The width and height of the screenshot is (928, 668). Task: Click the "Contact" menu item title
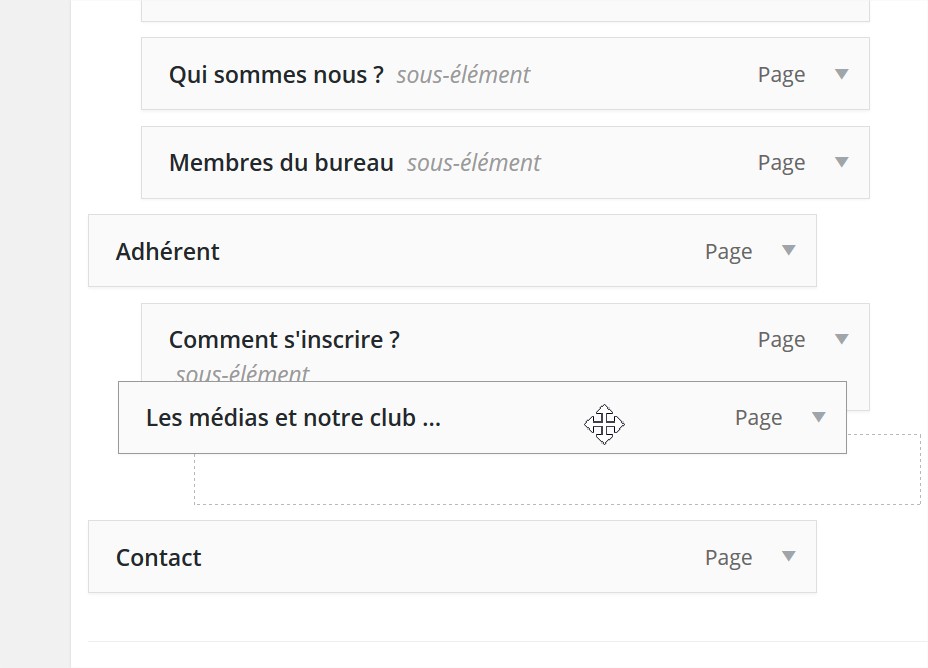(159, 558)
